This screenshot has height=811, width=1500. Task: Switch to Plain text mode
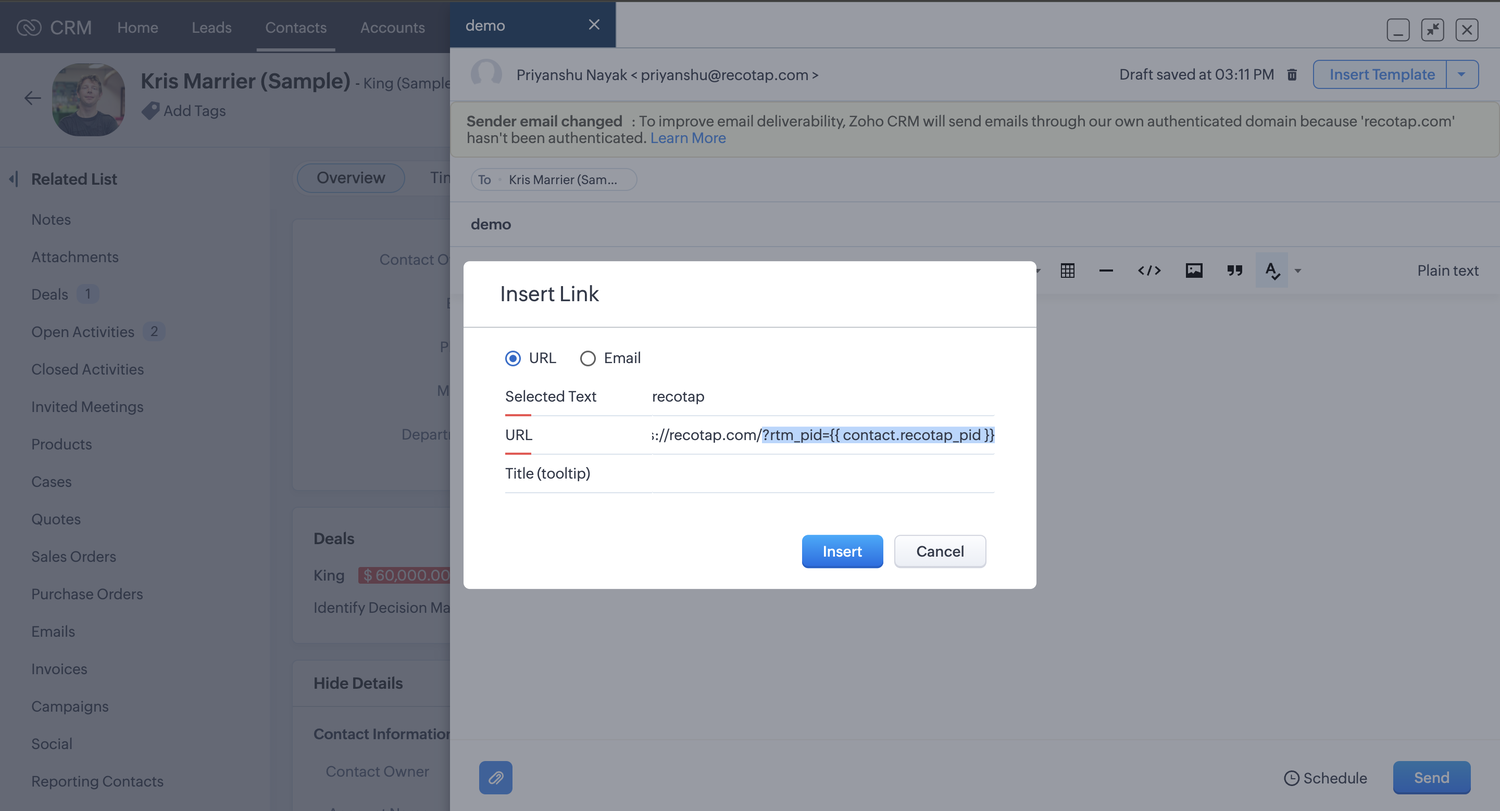pyautogui.click(x=1447, y=270)
